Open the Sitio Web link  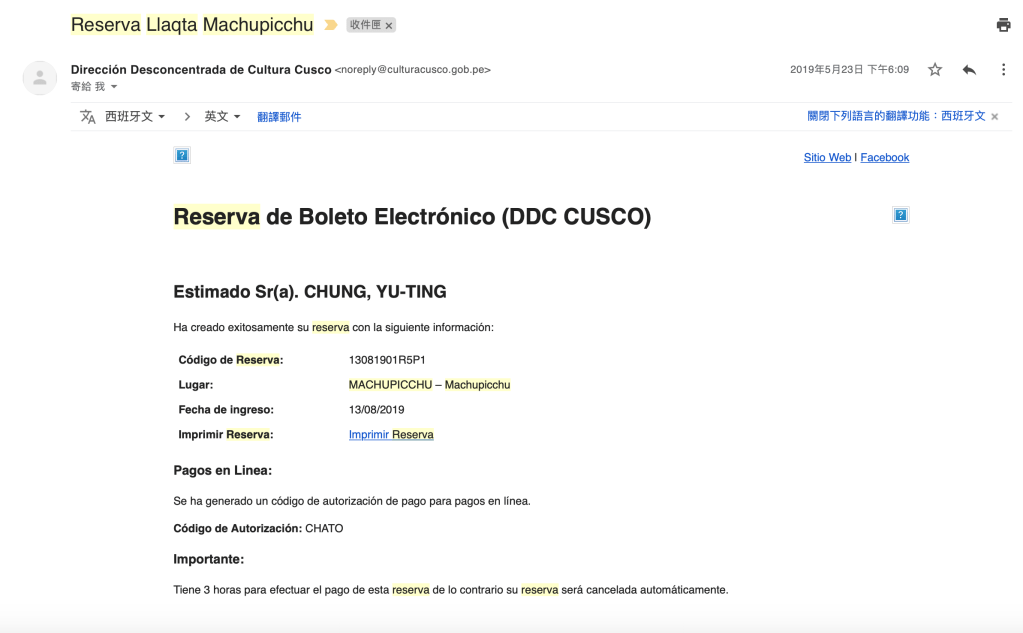coord(827,158)
